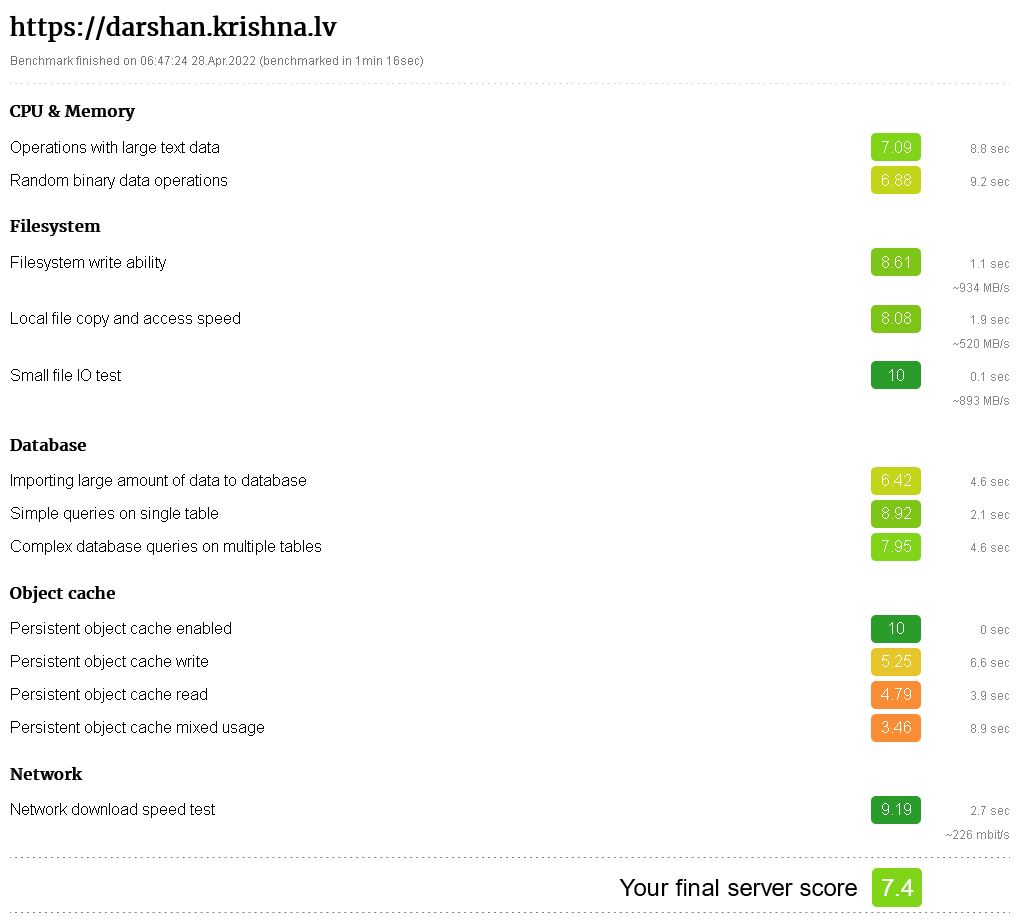The image size is (1025, 920).
Task: Select the 8.61 filesystem write score badge
Action: coord(896,262)
